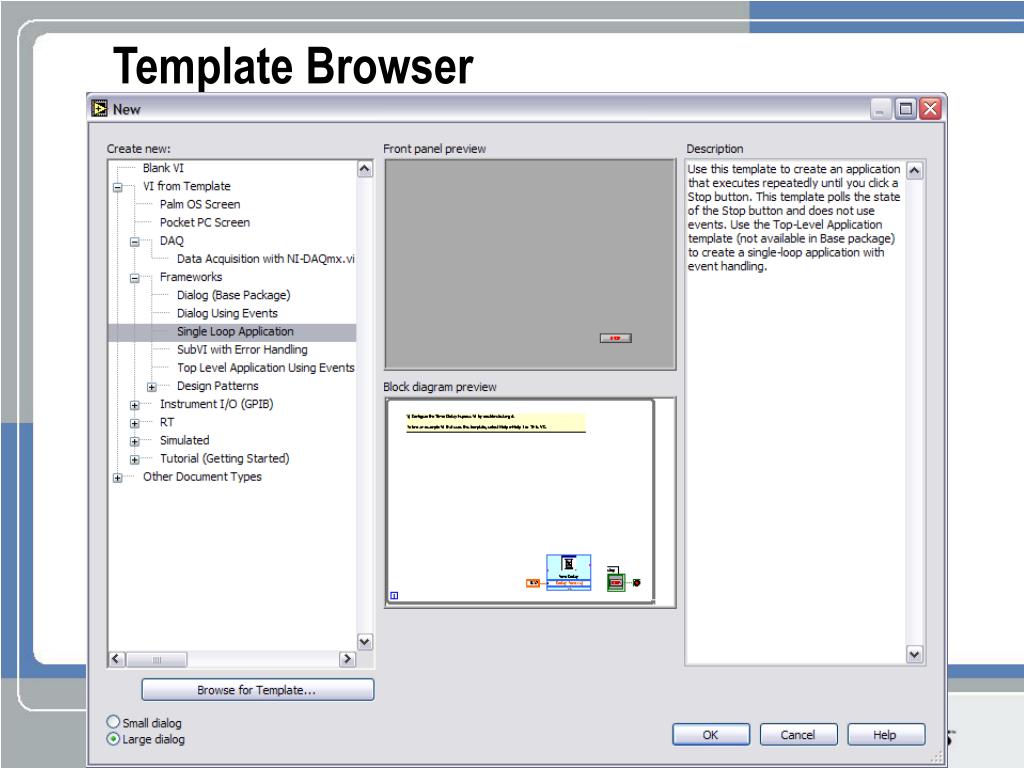This screenshot has width=1024, height=768.
Task: Click the LabVIEW icon in New title bar
Action: click(99, 108)
